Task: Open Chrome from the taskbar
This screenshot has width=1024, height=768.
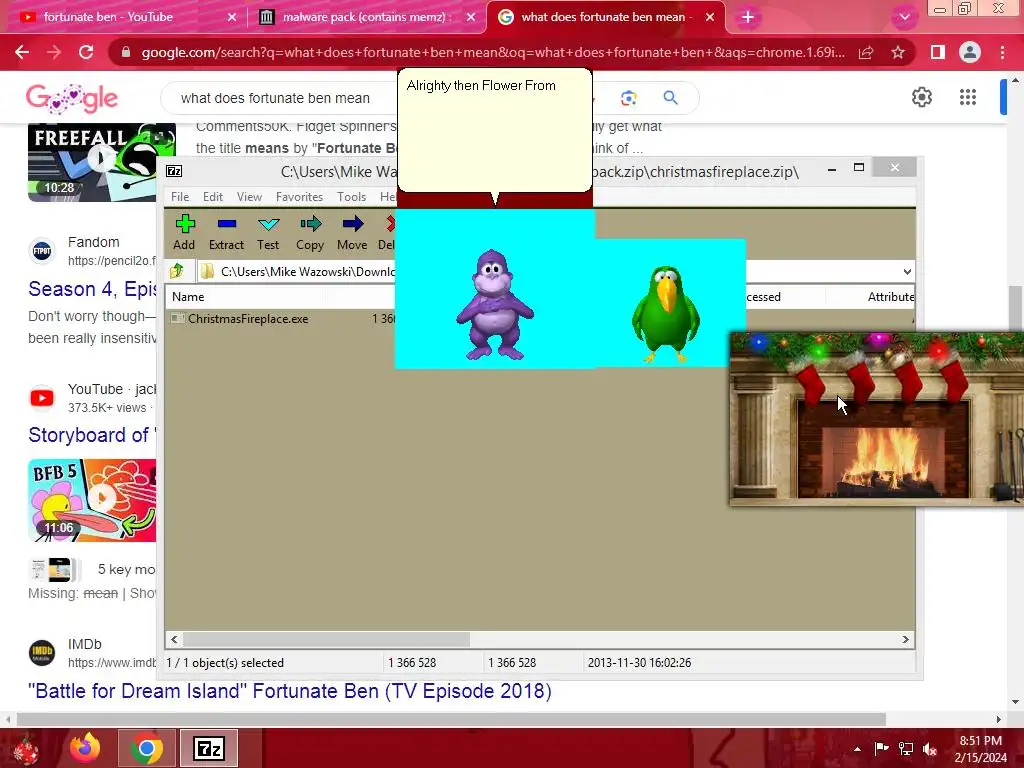Action: coord(146,748)
